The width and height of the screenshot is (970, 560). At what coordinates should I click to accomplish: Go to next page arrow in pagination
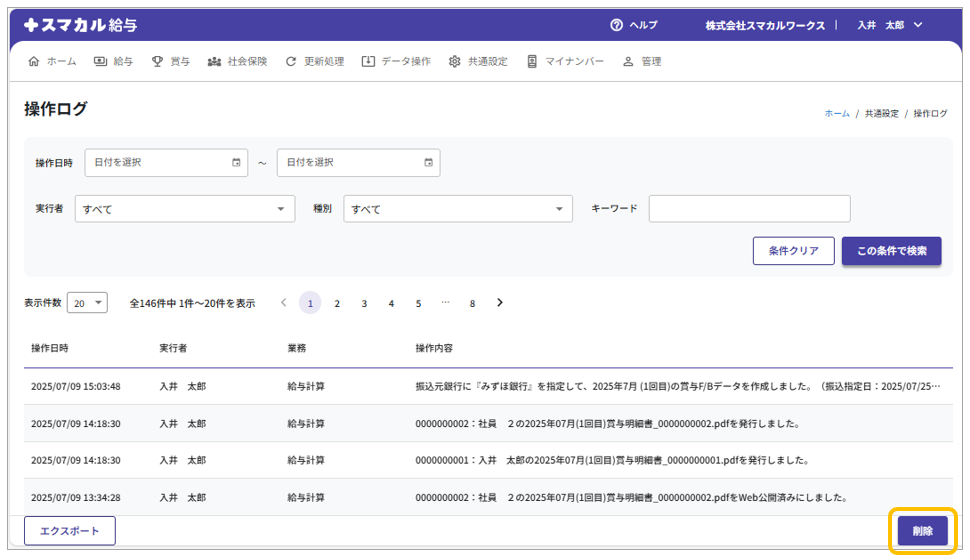(500, 303)
